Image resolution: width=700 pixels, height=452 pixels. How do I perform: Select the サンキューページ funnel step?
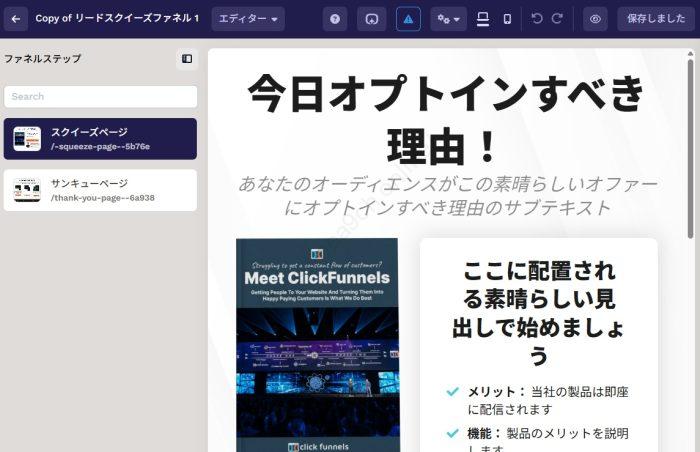point(100,190)
